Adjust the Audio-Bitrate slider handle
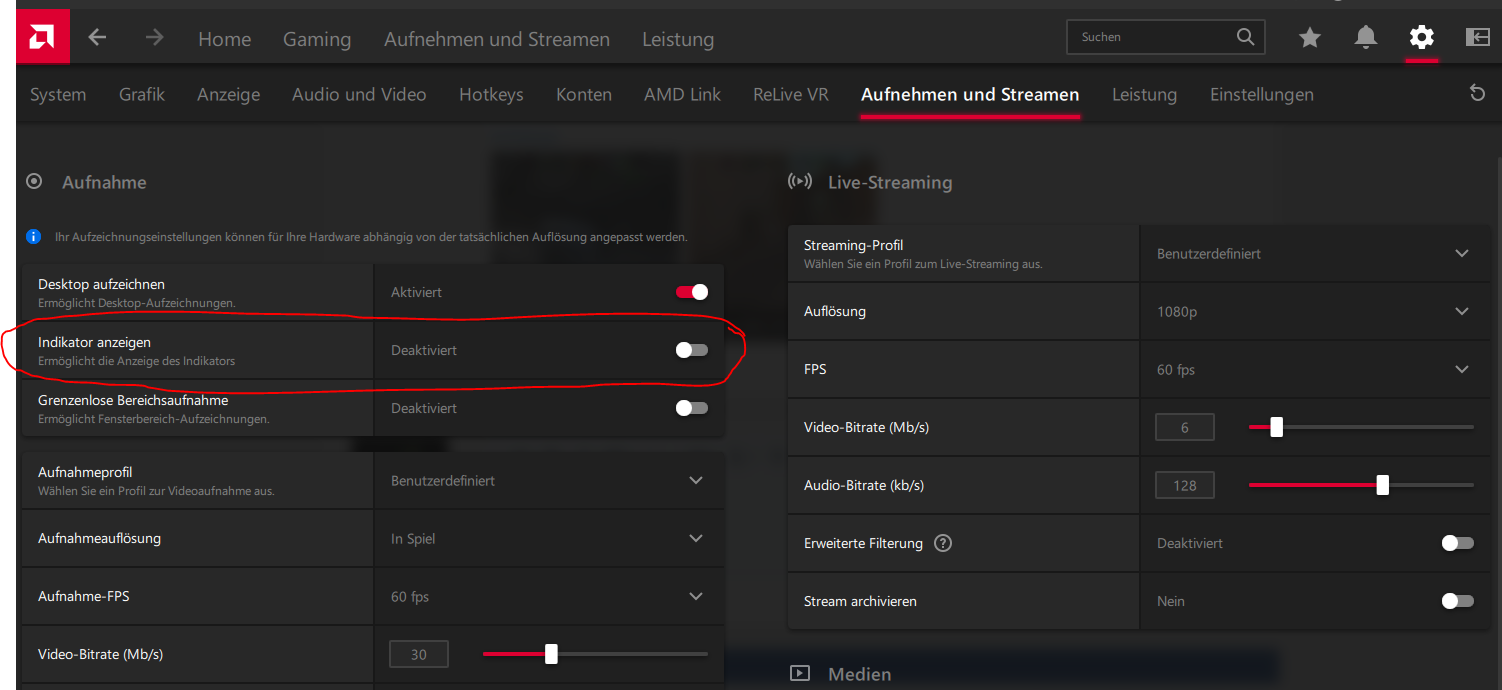This screenshot has height=690, width=1502. pyautogui.click(x=1382, y=485)
